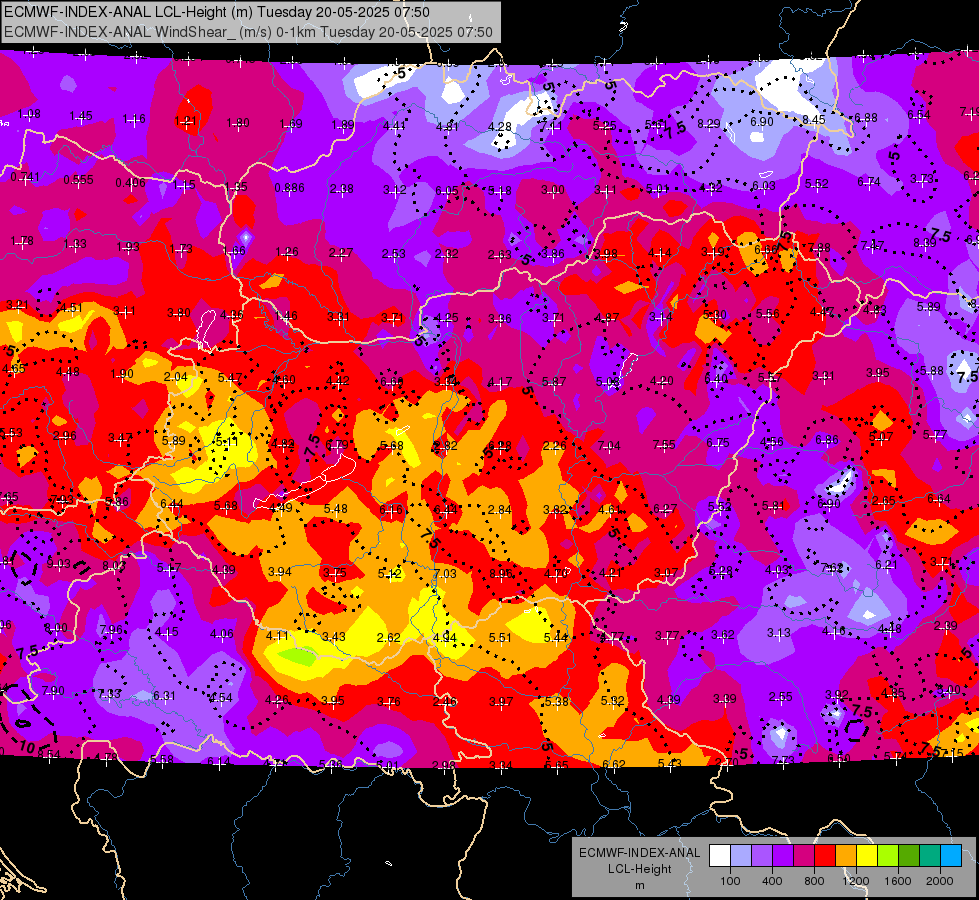
Task: Click the wind shear value 7.03
Action: click(x=445, y=573)
